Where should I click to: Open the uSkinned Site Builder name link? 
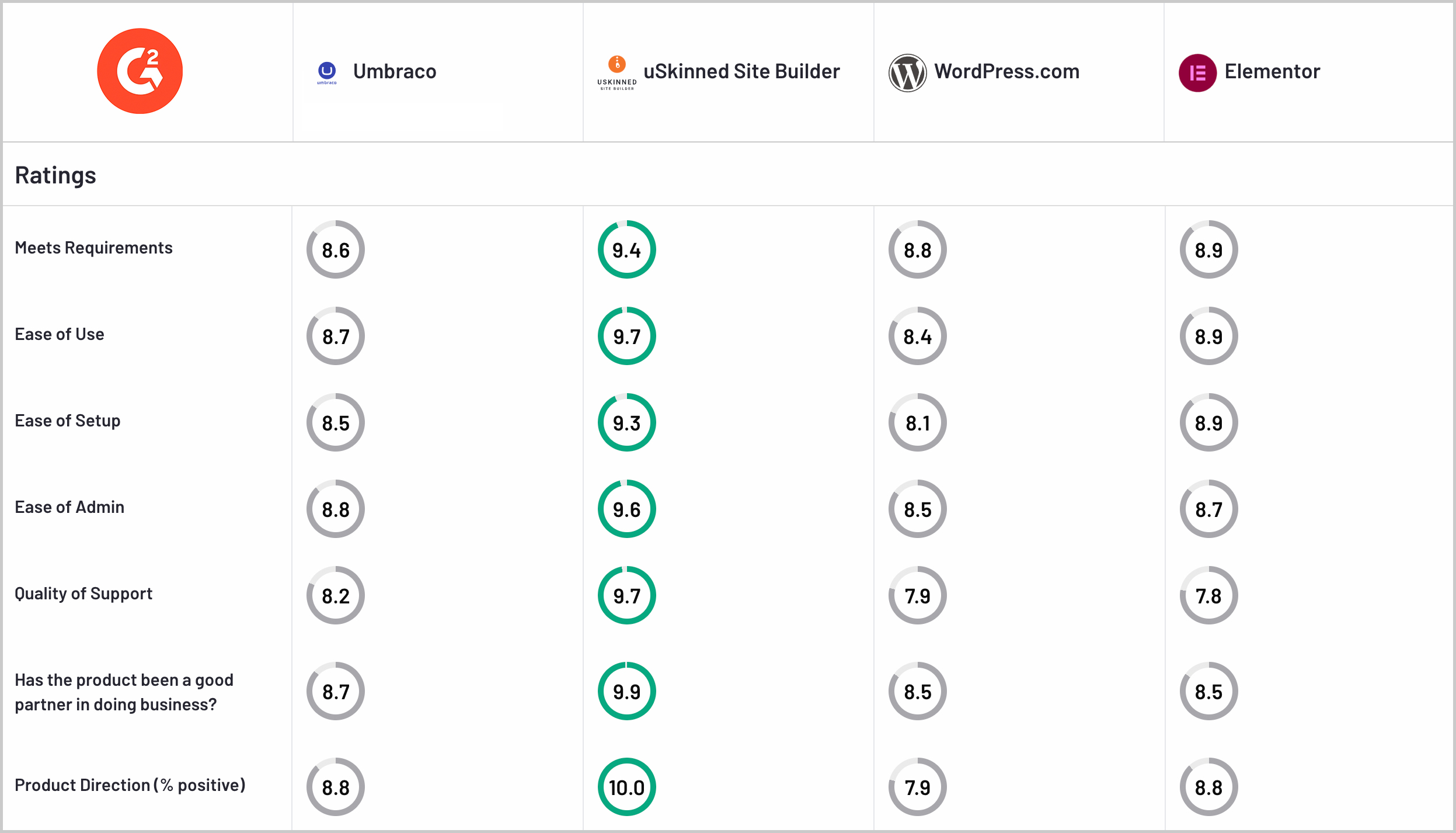741,71
